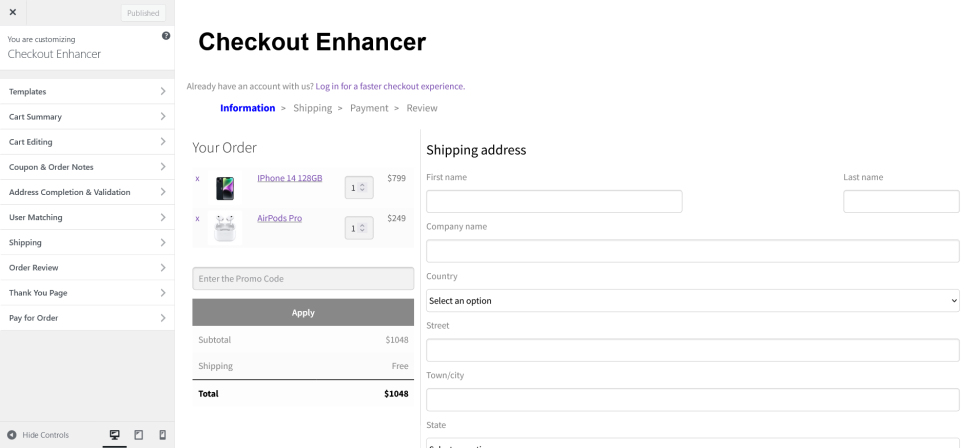Remove iPhone 14 128GB from the order

[197, 179]
